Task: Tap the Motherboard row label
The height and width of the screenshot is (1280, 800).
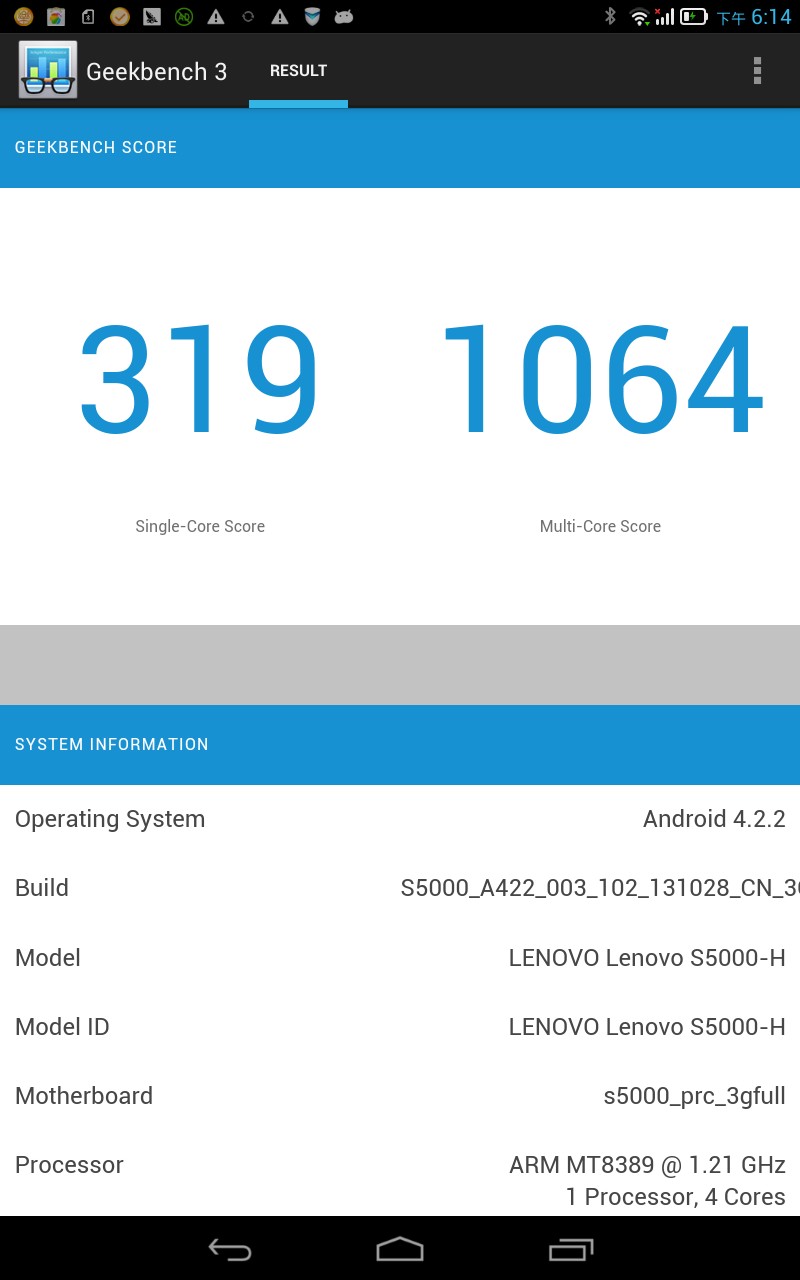Action: pos(84,1095)
